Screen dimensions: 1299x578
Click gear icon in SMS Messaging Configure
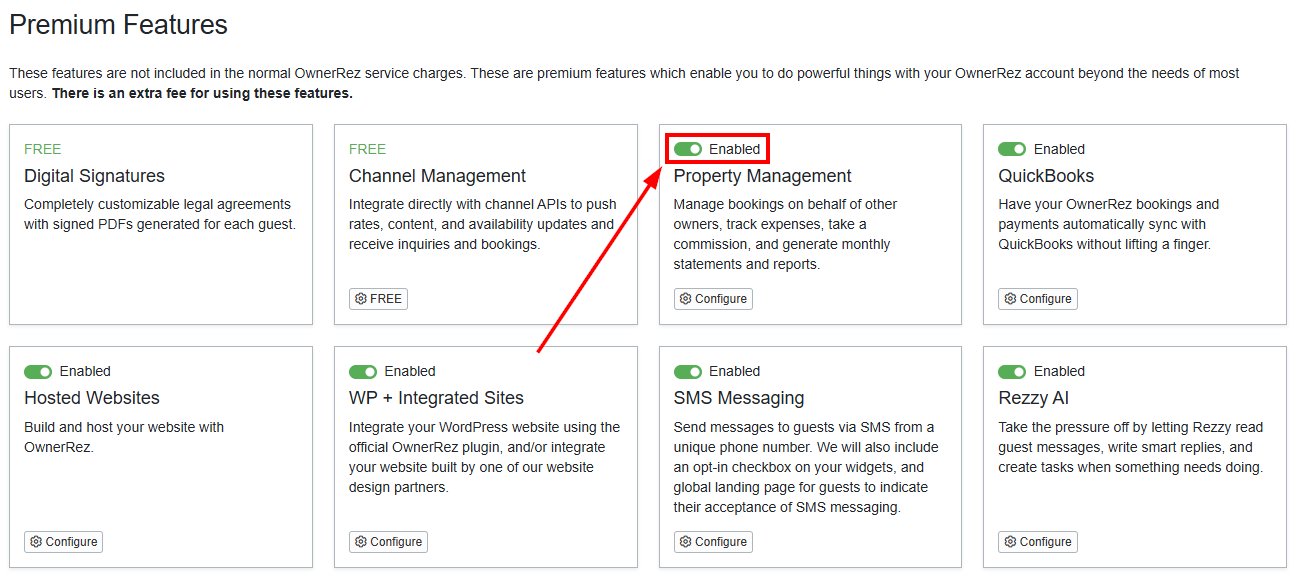pyautogui.click(x=685, y=542)
